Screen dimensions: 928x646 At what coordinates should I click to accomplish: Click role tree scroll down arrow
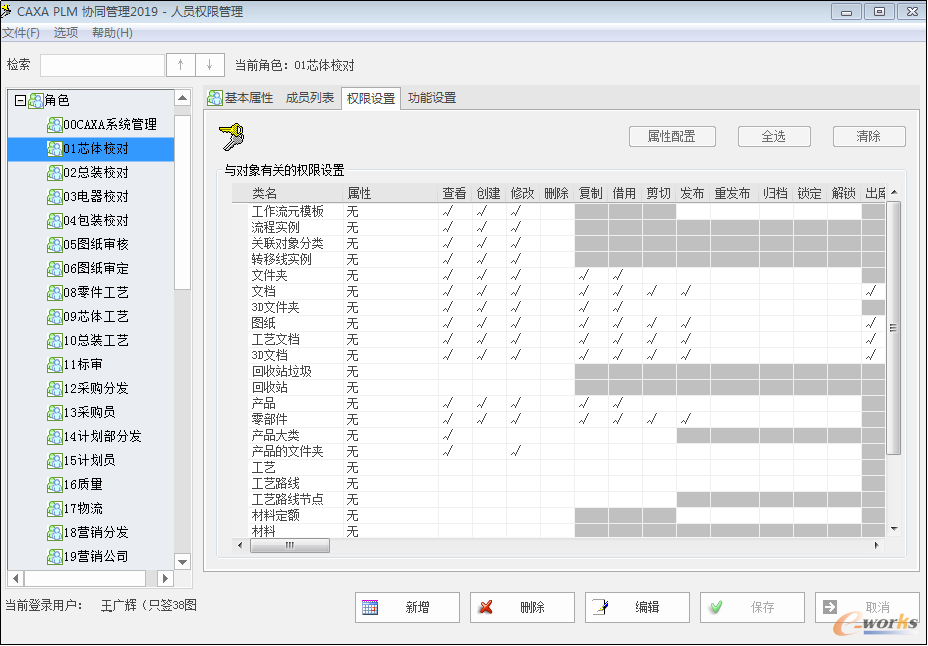pos(183,562)
